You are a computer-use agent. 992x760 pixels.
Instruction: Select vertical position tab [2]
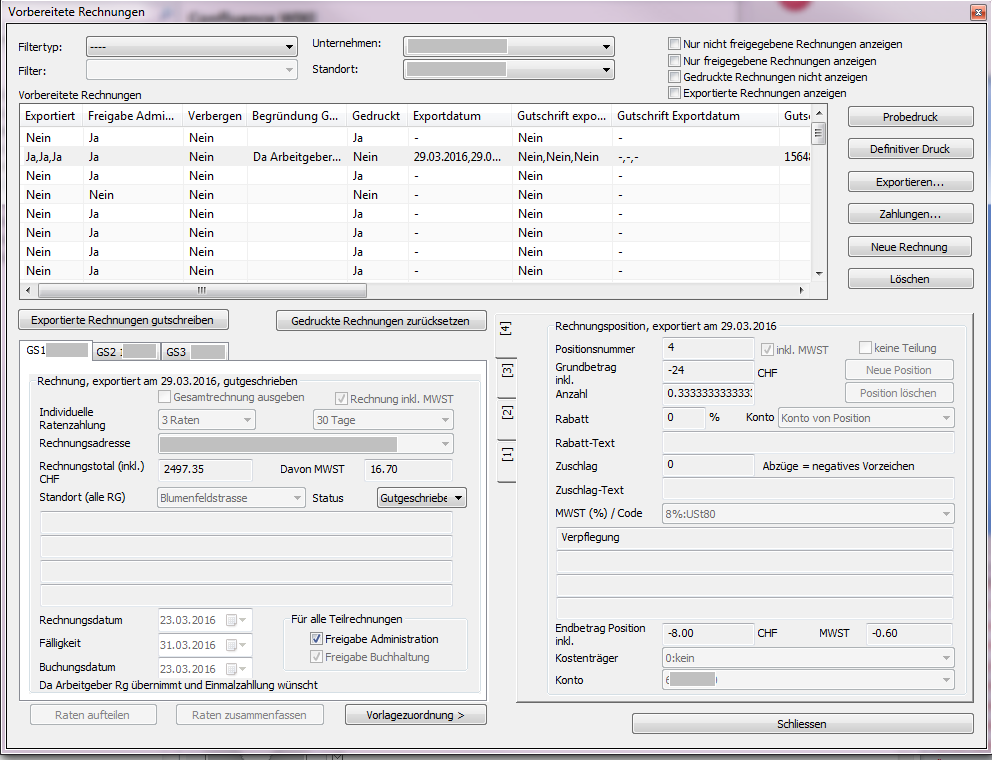coord(507,412)
